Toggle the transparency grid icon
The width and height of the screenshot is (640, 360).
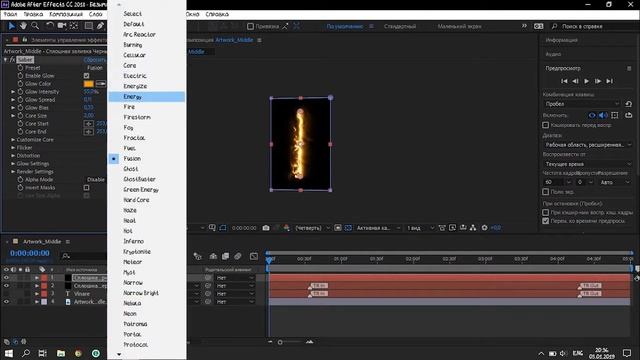[x=348, y=228]
